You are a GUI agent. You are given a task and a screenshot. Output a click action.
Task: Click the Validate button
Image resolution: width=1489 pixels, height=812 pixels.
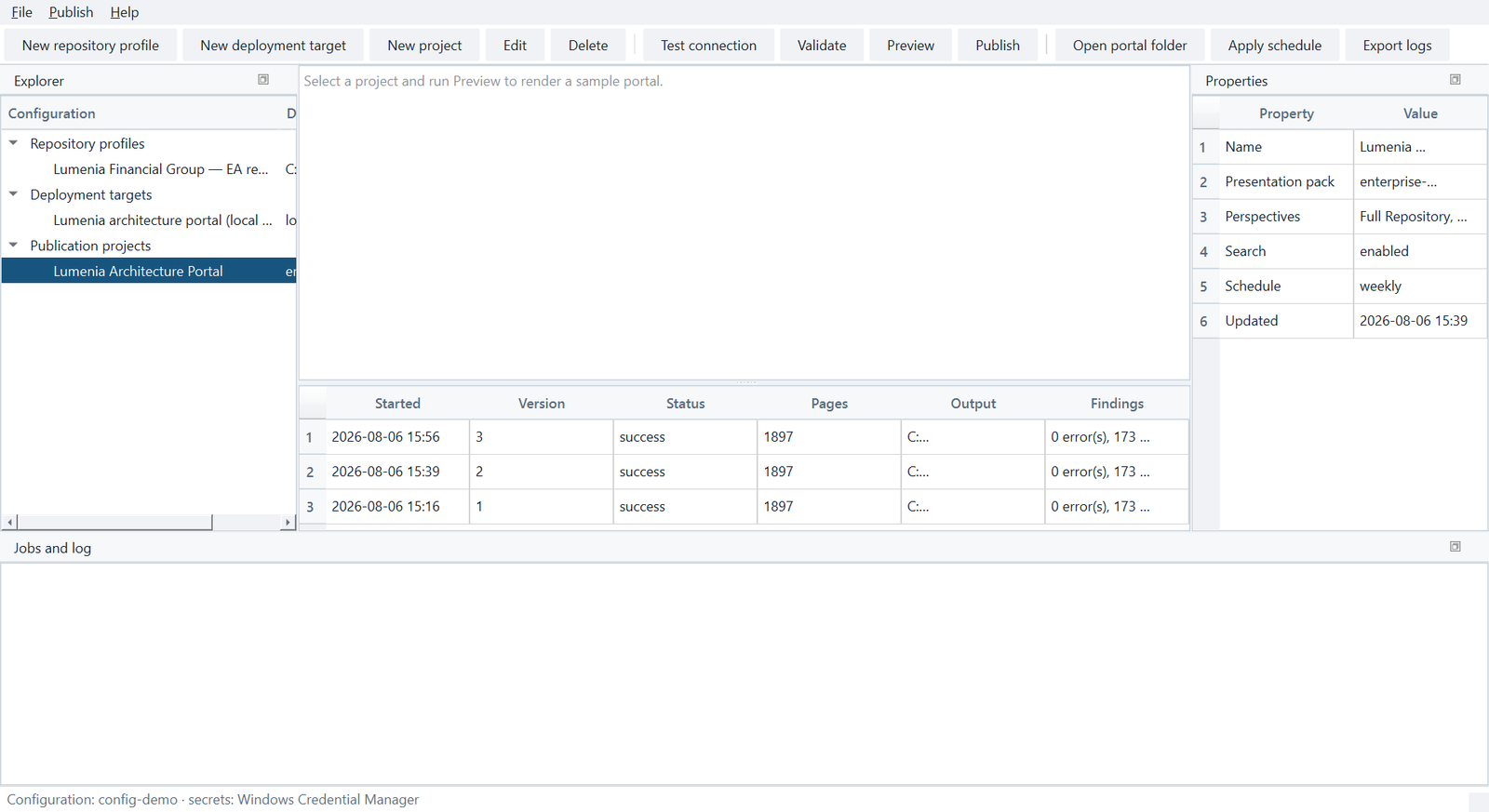coord(822,46)
